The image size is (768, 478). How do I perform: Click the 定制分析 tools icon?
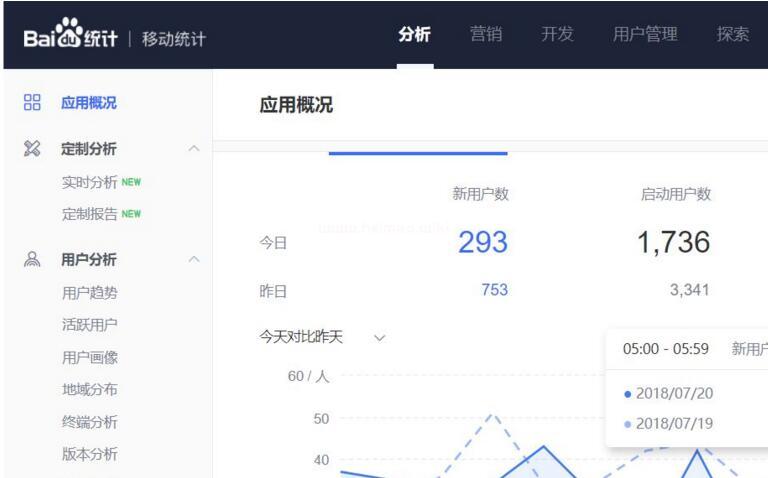pos(32,149)
